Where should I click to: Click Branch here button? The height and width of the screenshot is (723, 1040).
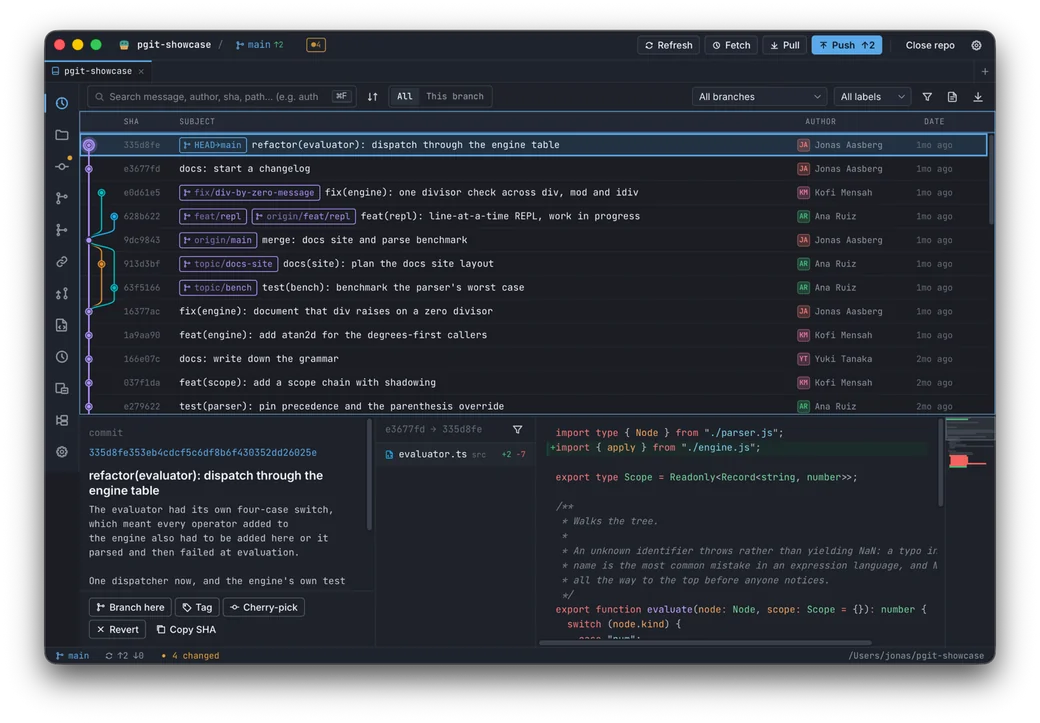coord(130,607)
